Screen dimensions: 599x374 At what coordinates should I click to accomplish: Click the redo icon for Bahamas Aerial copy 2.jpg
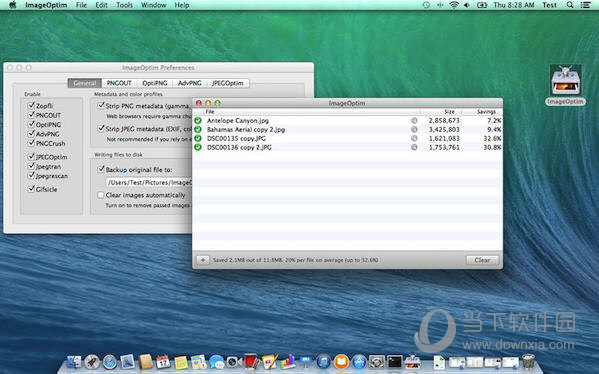[x=414, y=130]
